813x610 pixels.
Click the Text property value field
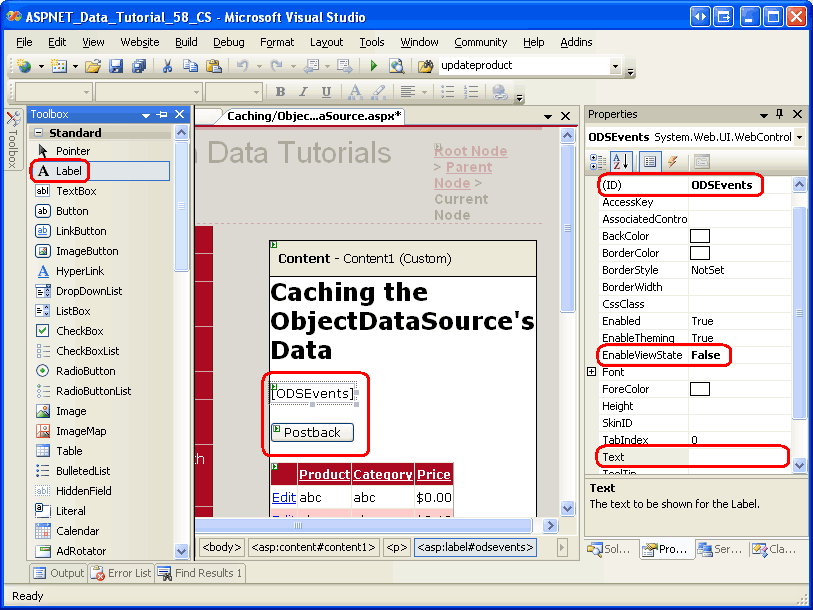tap(738, 457)
